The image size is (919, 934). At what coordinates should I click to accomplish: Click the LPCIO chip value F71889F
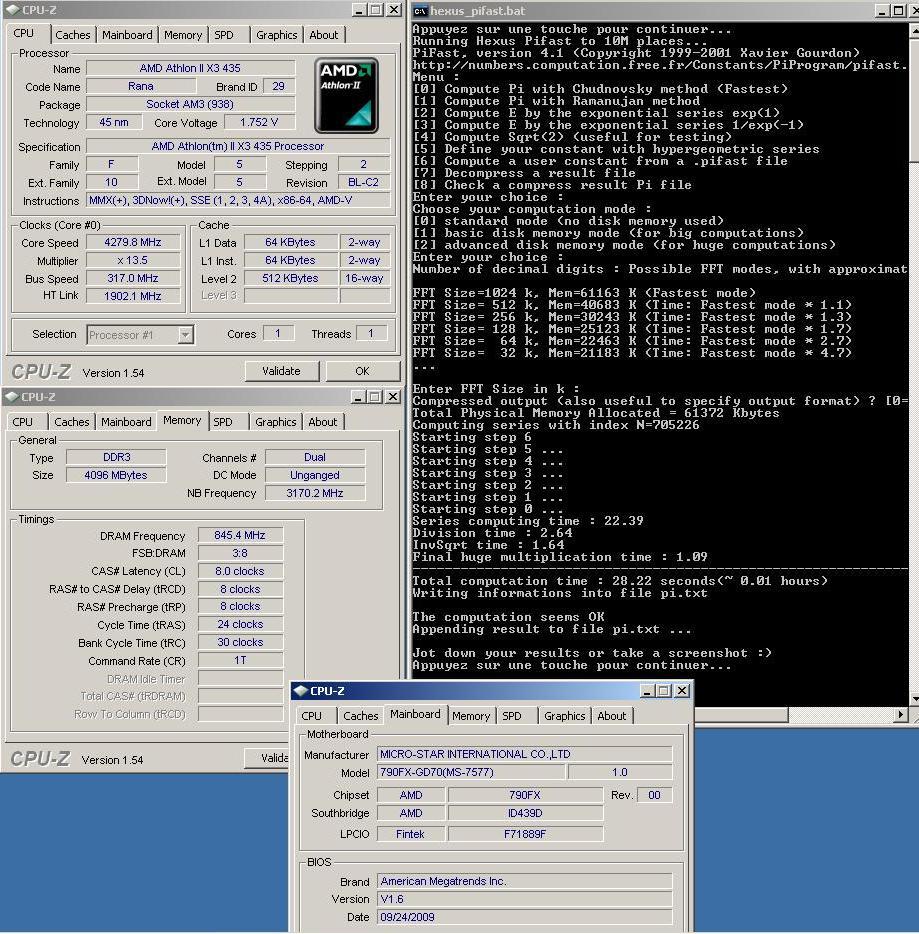coord(525,834)
